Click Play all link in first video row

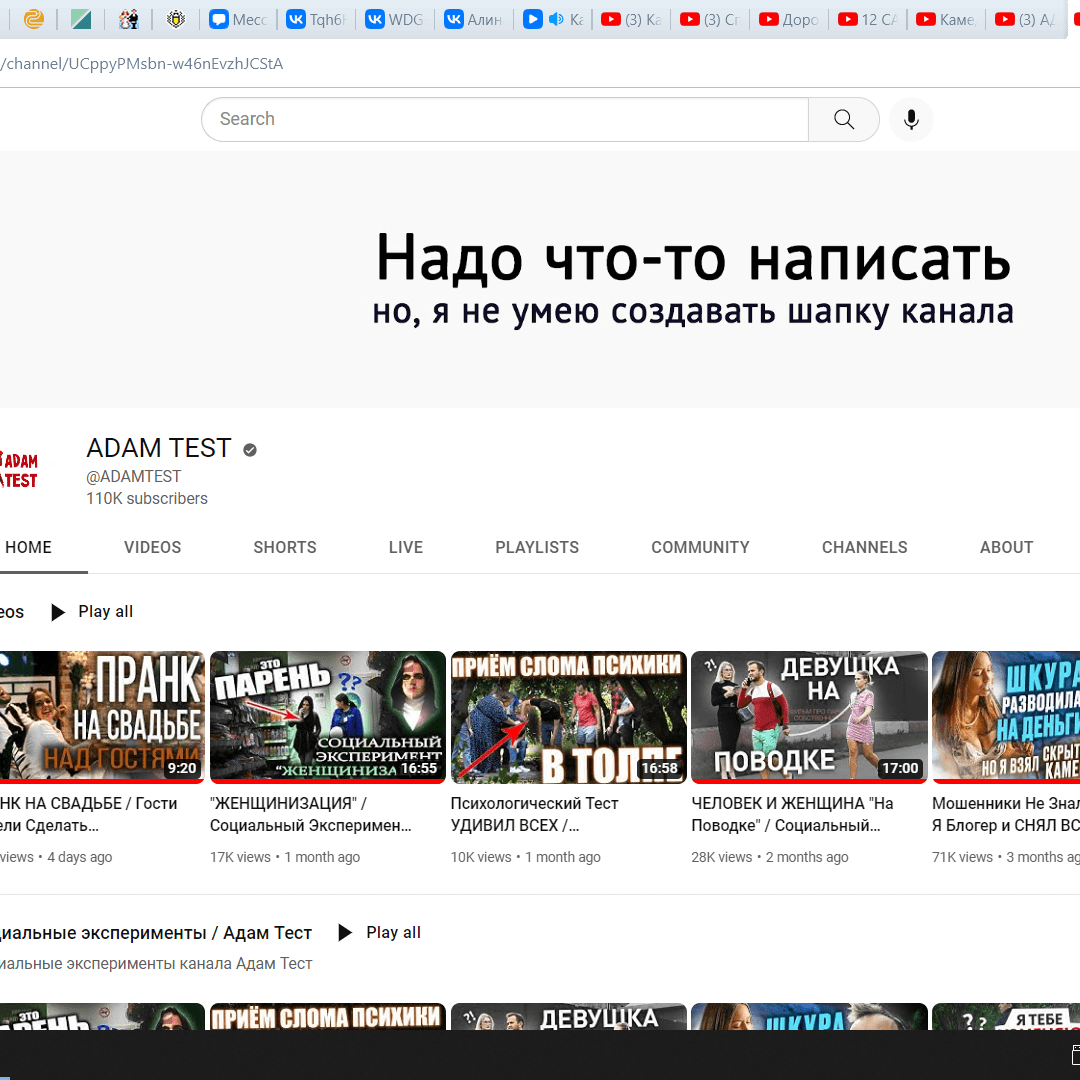pos(105,612)
